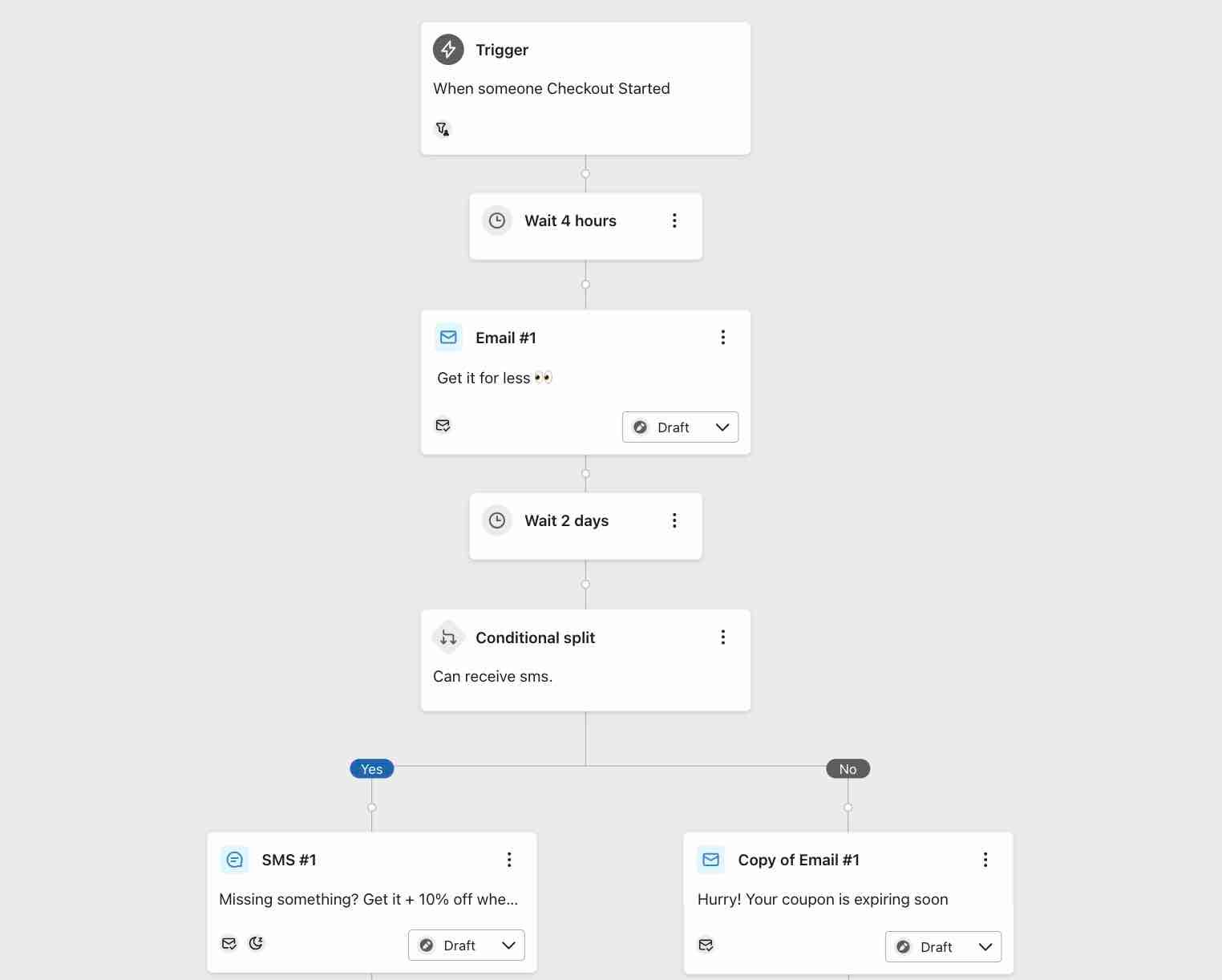
Task: Open the Wait 2 days options menu
Action: tap(674, 520)
